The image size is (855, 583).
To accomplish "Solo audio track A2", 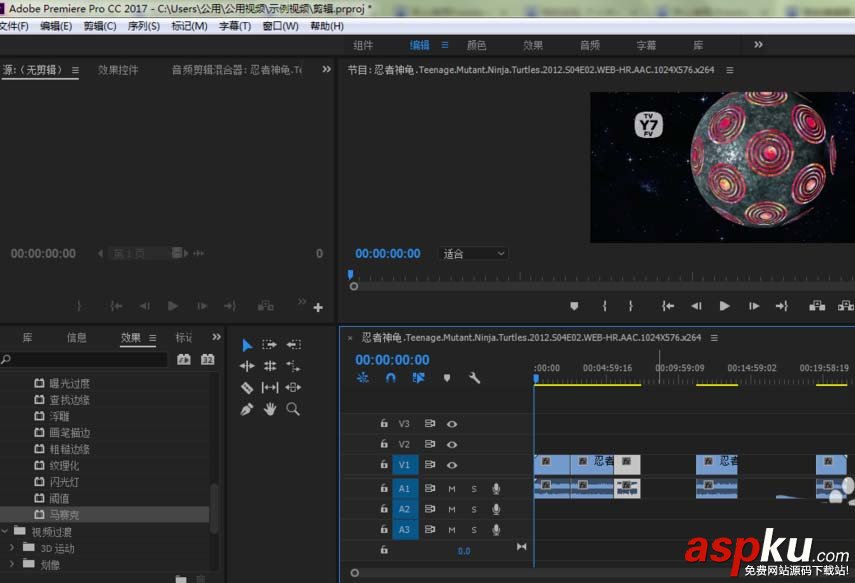I will point(474,509).
